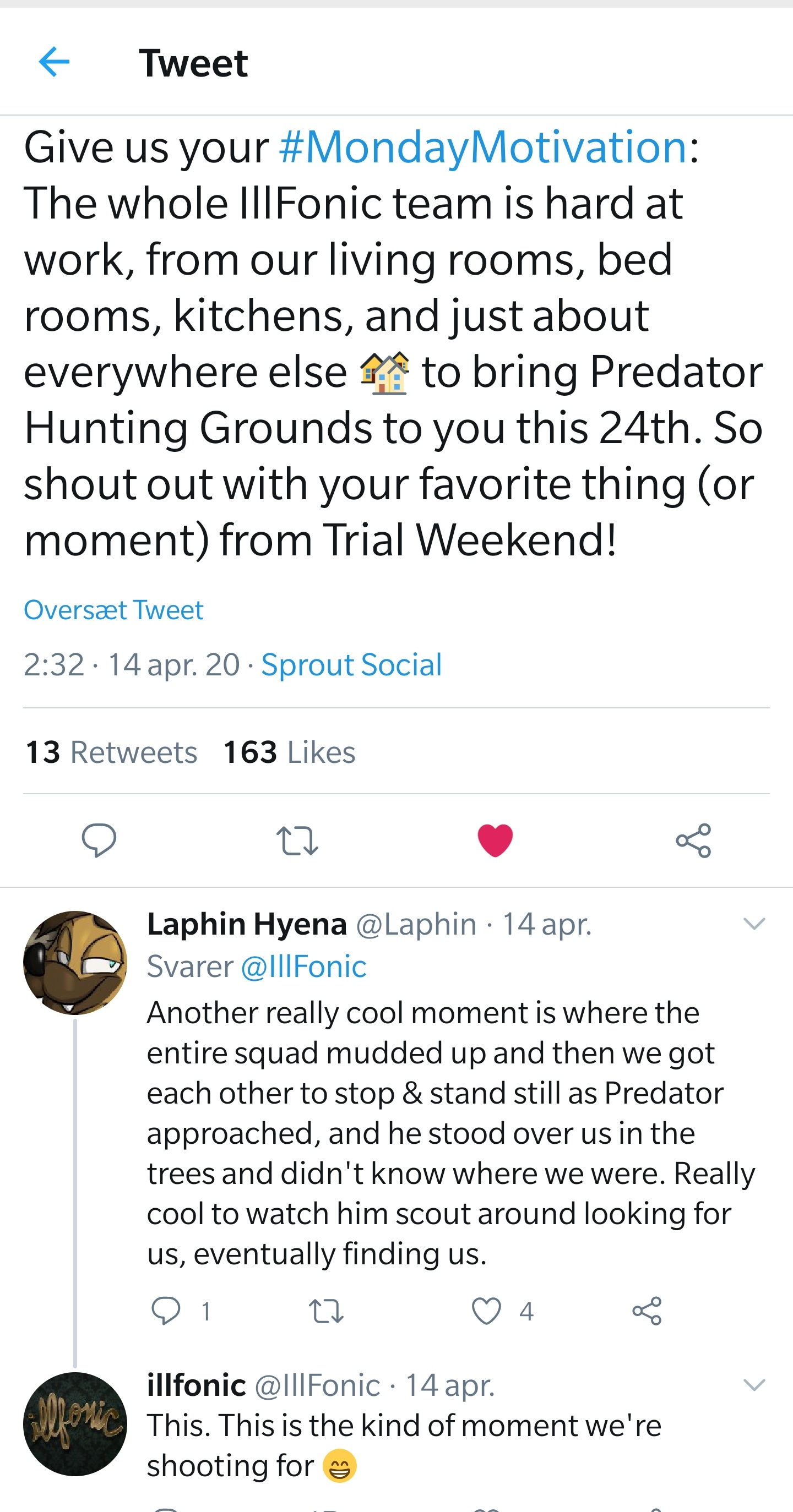Expand options chevron on illfonic's reply
This screenshot has width=793, height=1512.
pos(754,1385)
